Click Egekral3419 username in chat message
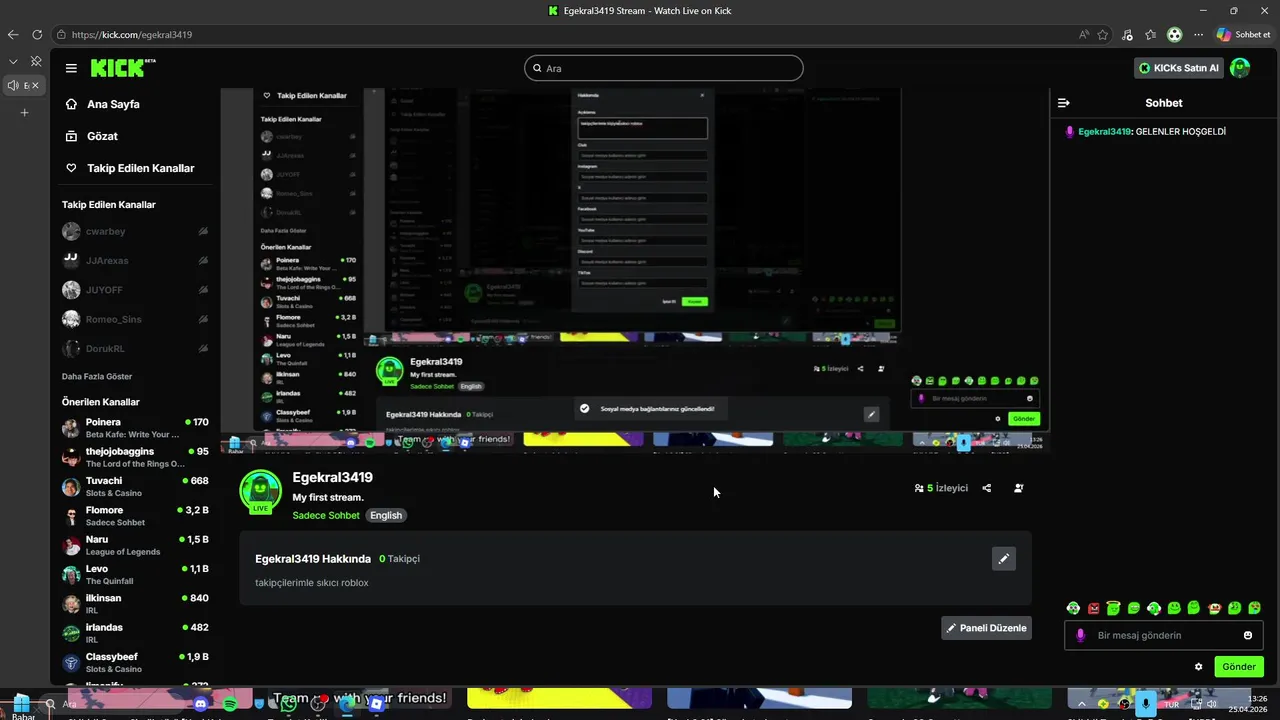This screenshot has width=1280, height=720. [x=1104, y=132]
